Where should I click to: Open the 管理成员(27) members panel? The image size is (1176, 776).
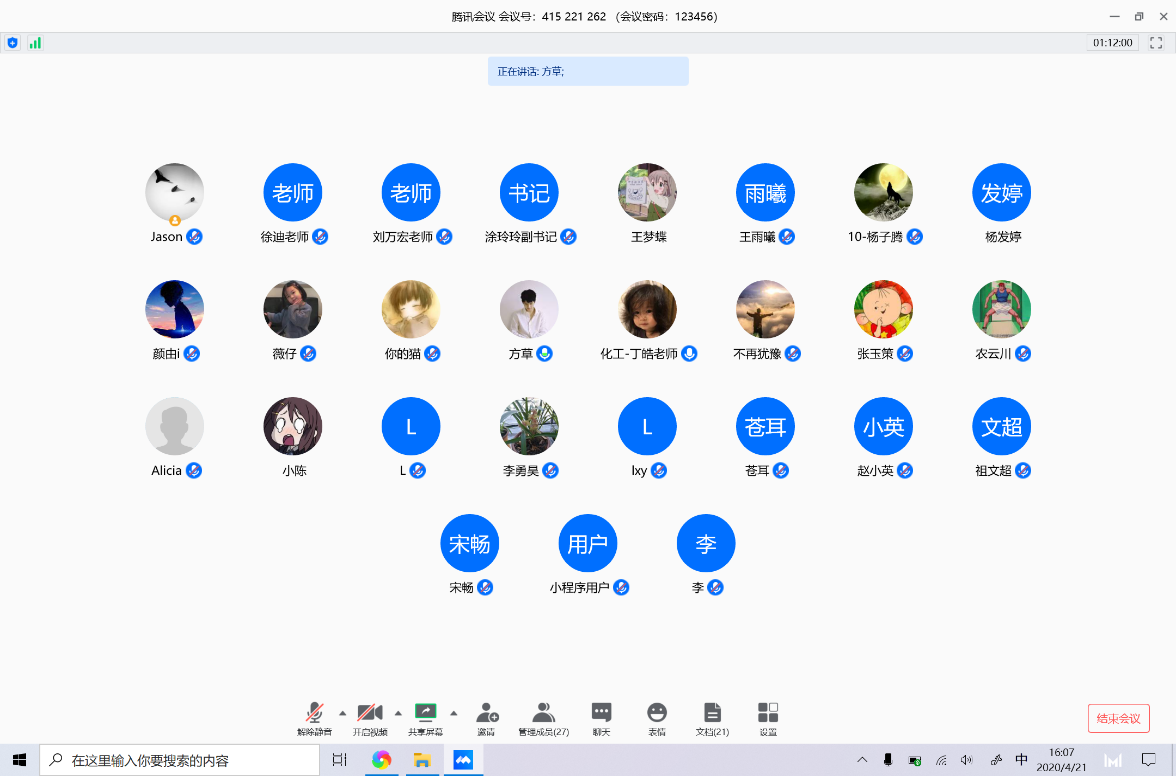point(543,714)
